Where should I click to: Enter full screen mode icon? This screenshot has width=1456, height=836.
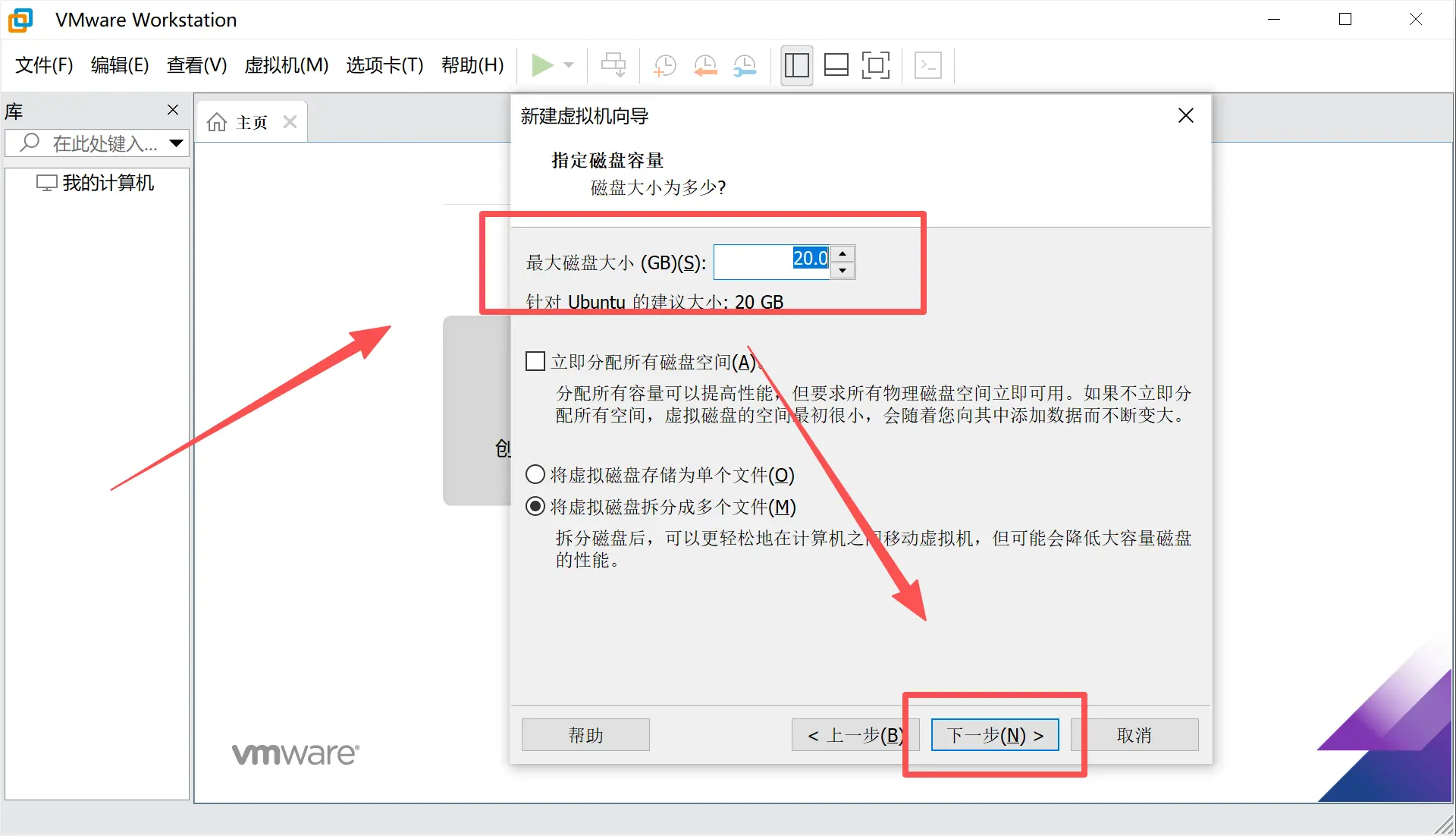876,65
